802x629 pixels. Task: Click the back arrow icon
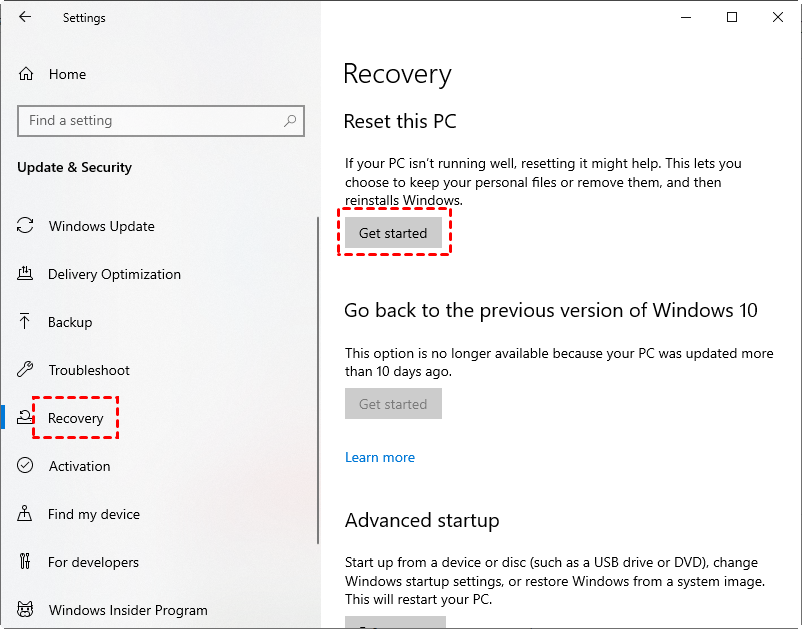click(25, 17)
